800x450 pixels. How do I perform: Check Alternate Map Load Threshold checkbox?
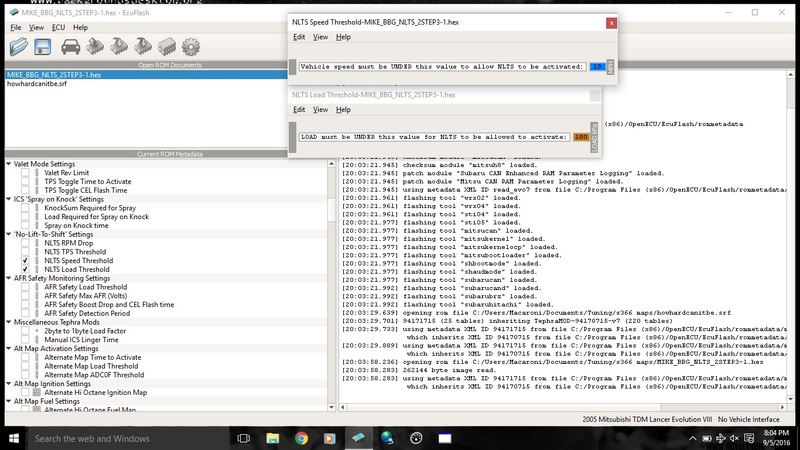point(25,366)
